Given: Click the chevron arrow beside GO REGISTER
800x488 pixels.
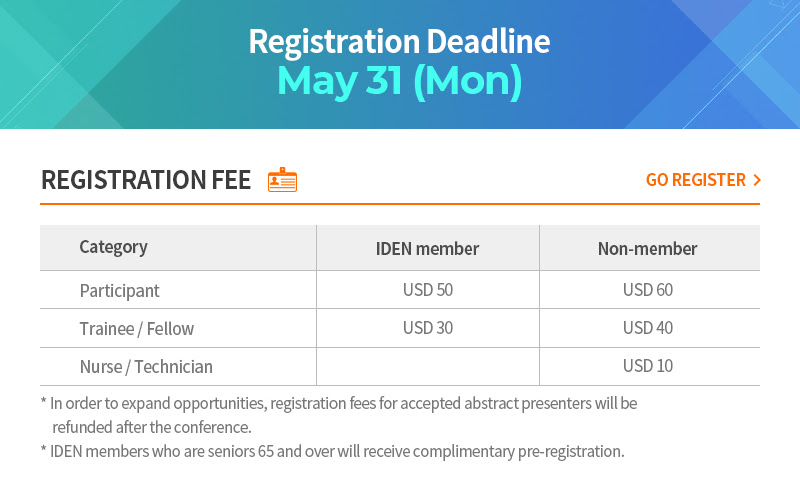Looking at the screenshot, I should click(x=757, y=180).
